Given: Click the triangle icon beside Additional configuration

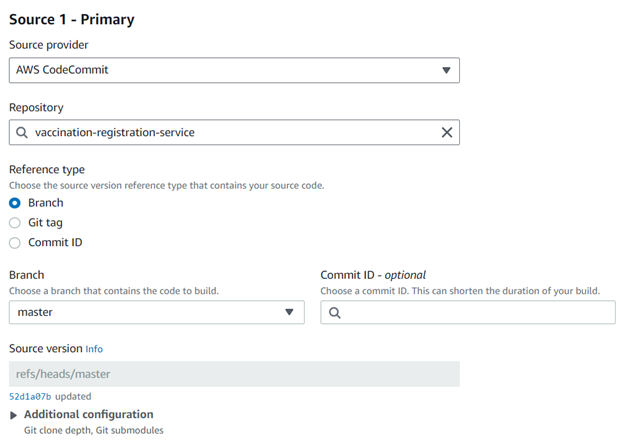Looking at the screenshot, I should pos(14,414).
